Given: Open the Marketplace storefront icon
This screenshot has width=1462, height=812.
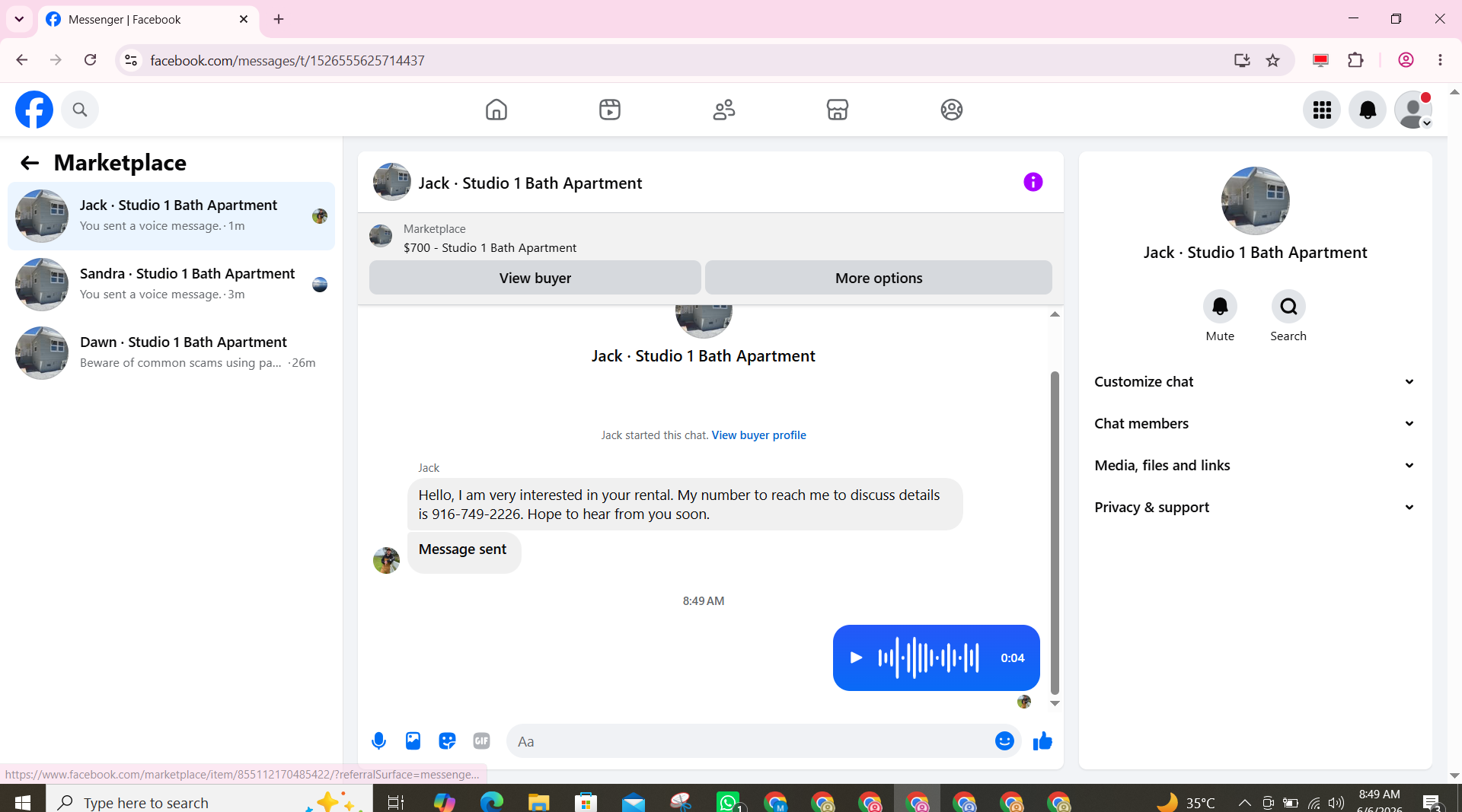Looking at the screenshot, I should click(838, 110).
